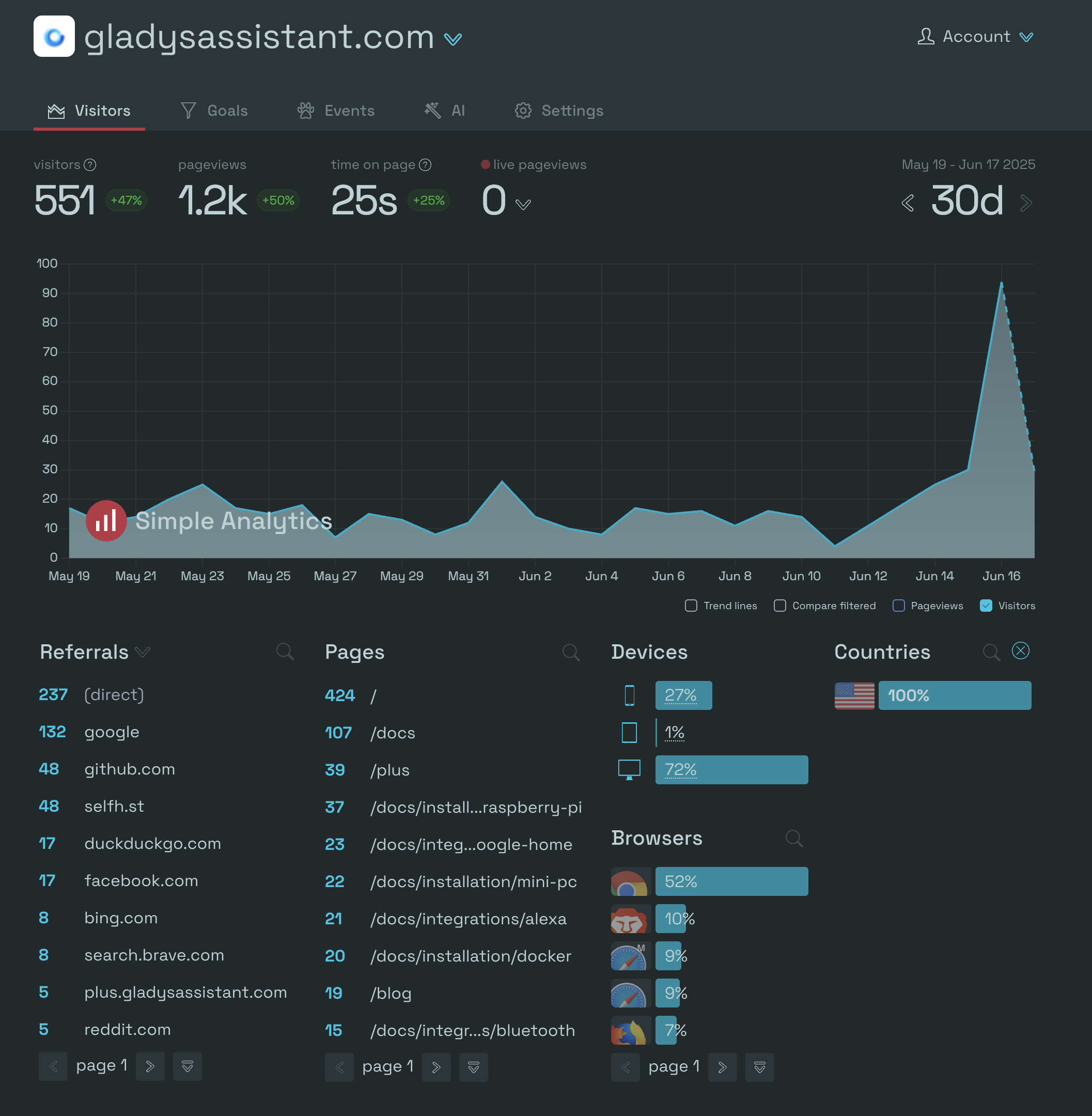Go to previous Pages list page
The image size is (1092, 1116).
(x=339, y=1067)
